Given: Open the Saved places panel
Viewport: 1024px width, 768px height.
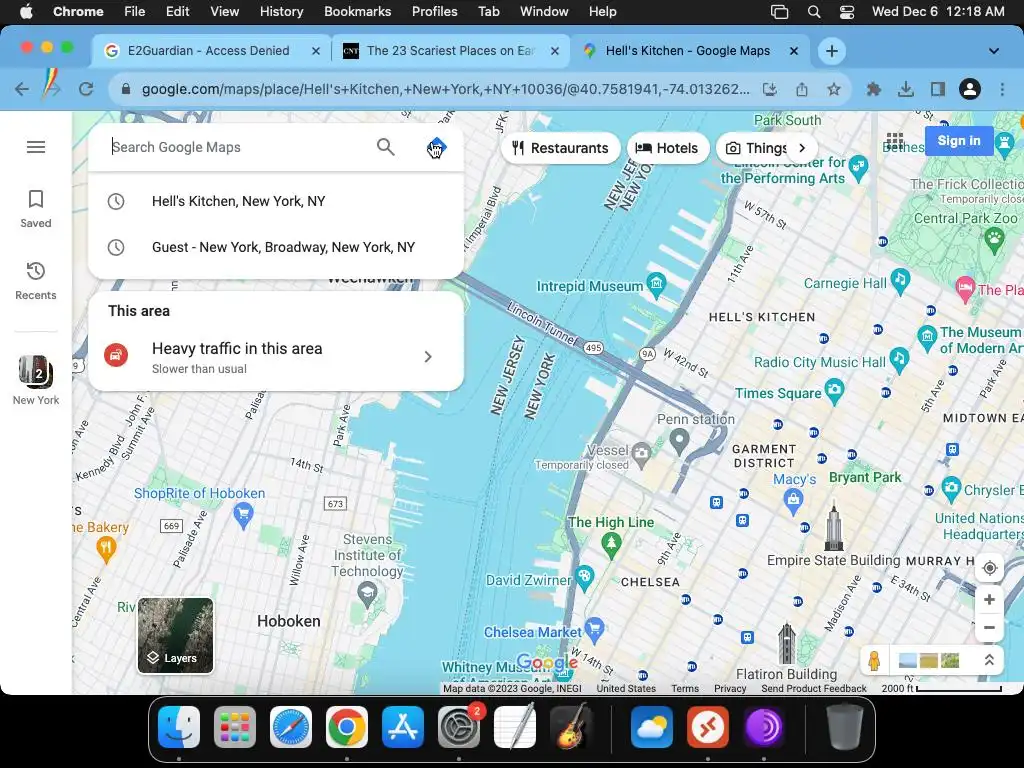Looking at the screenshot, I should tap(36, 209).
